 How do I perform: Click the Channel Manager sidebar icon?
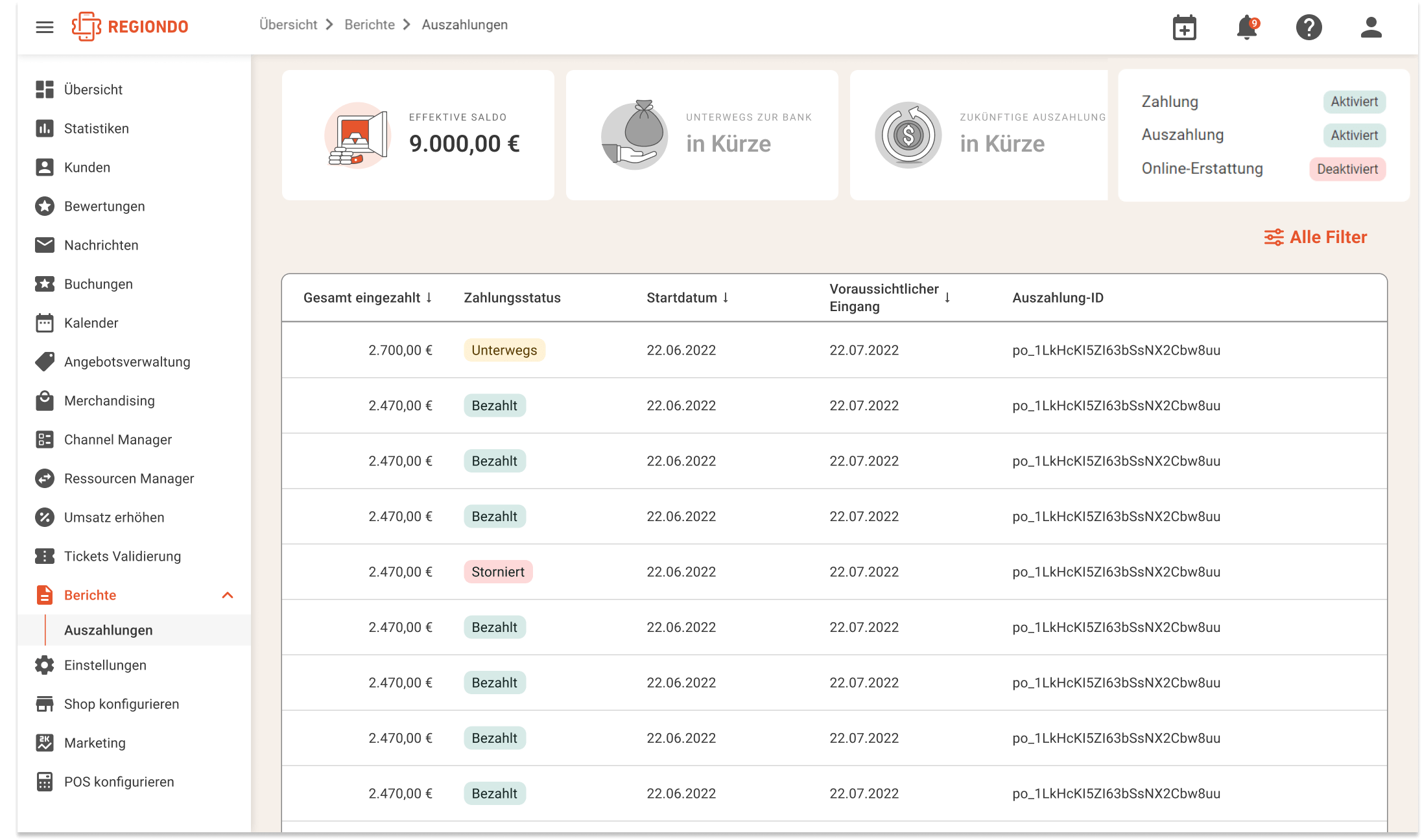tap(45, 439)
